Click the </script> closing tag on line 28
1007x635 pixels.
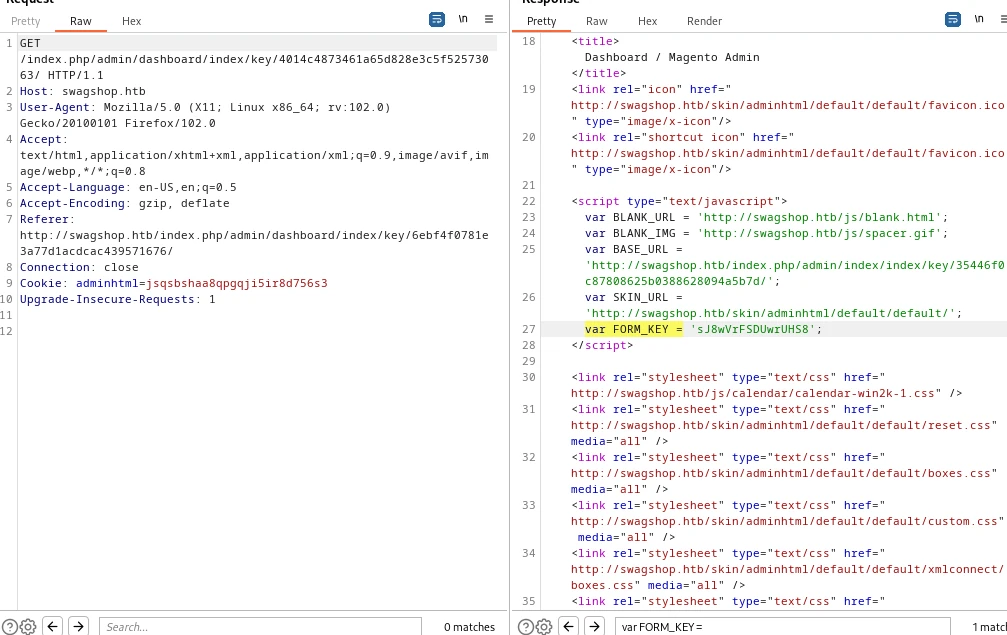[x=602, y=345]
